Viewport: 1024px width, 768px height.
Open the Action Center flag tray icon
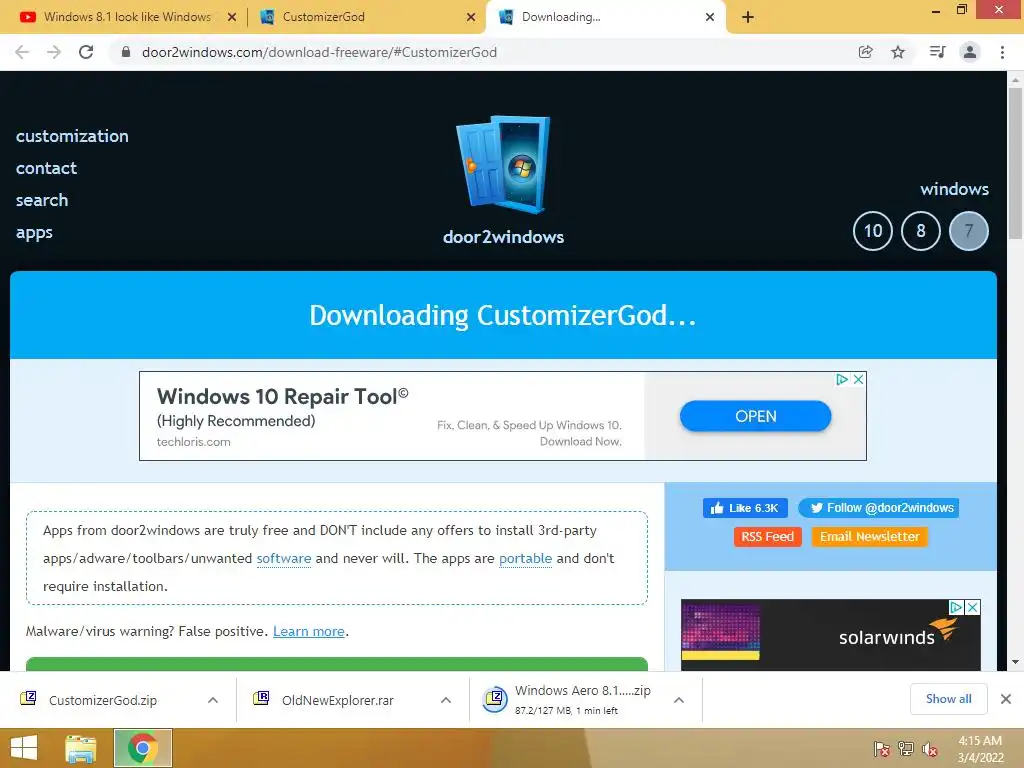coord(882,749)
